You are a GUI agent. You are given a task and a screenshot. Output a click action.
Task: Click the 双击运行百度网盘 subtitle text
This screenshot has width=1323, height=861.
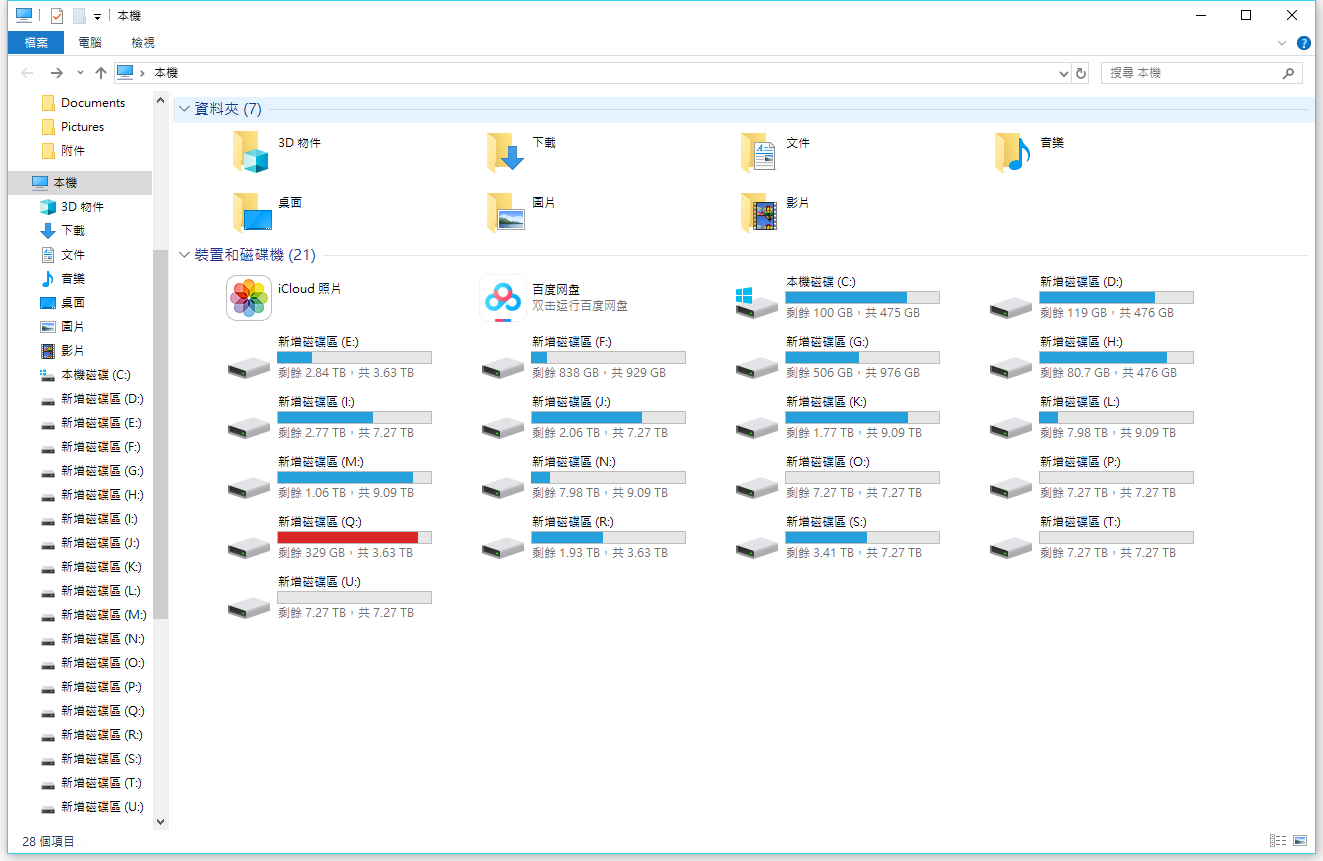point(580,306)
